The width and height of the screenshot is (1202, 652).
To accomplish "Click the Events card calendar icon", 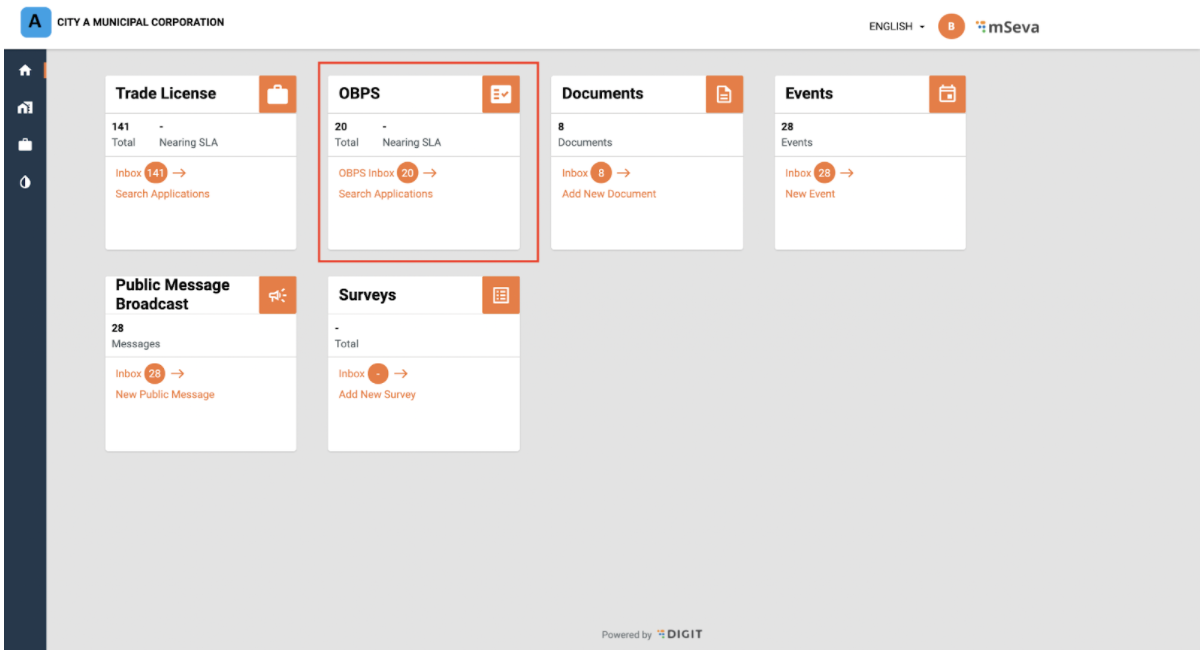I will [947, 94].
